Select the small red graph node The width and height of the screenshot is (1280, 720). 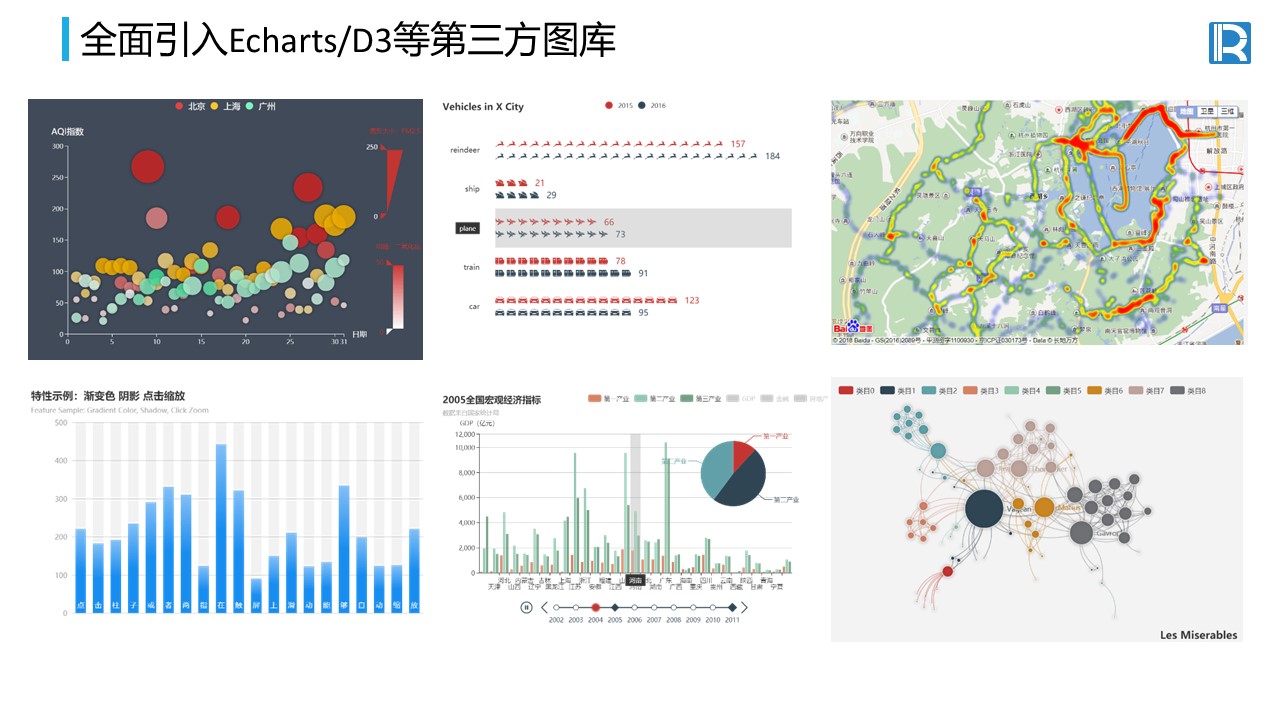click(947, 572)
